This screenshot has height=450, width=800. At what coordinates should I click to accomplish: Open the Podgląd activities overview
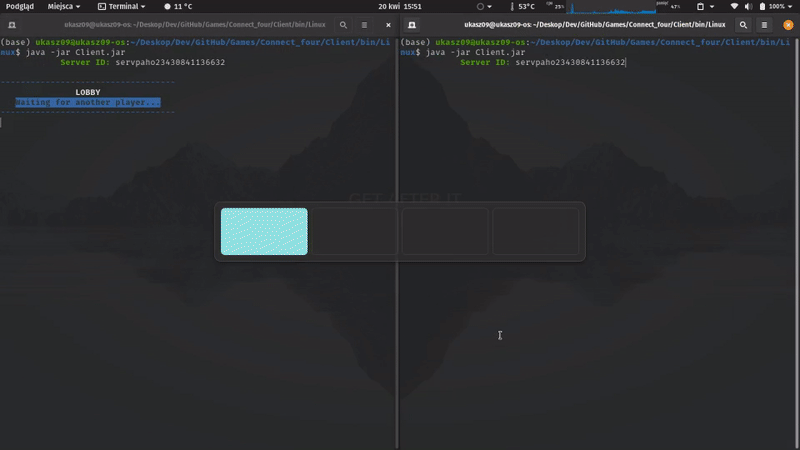click(x=19, y=7)
